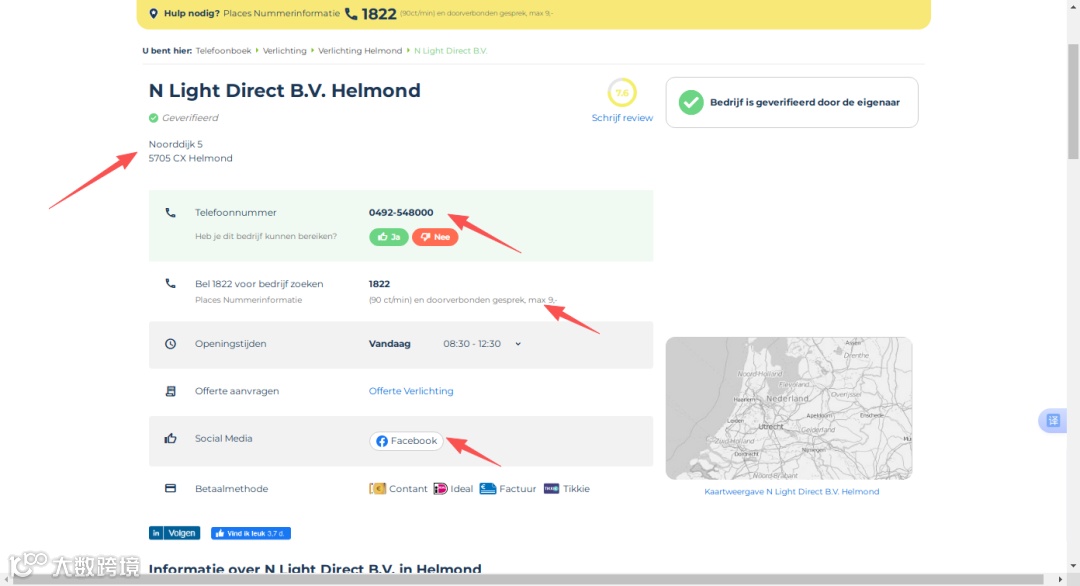
Task: Click the document icon beside Offerte aanvragen
Action: tap(170, 391)
